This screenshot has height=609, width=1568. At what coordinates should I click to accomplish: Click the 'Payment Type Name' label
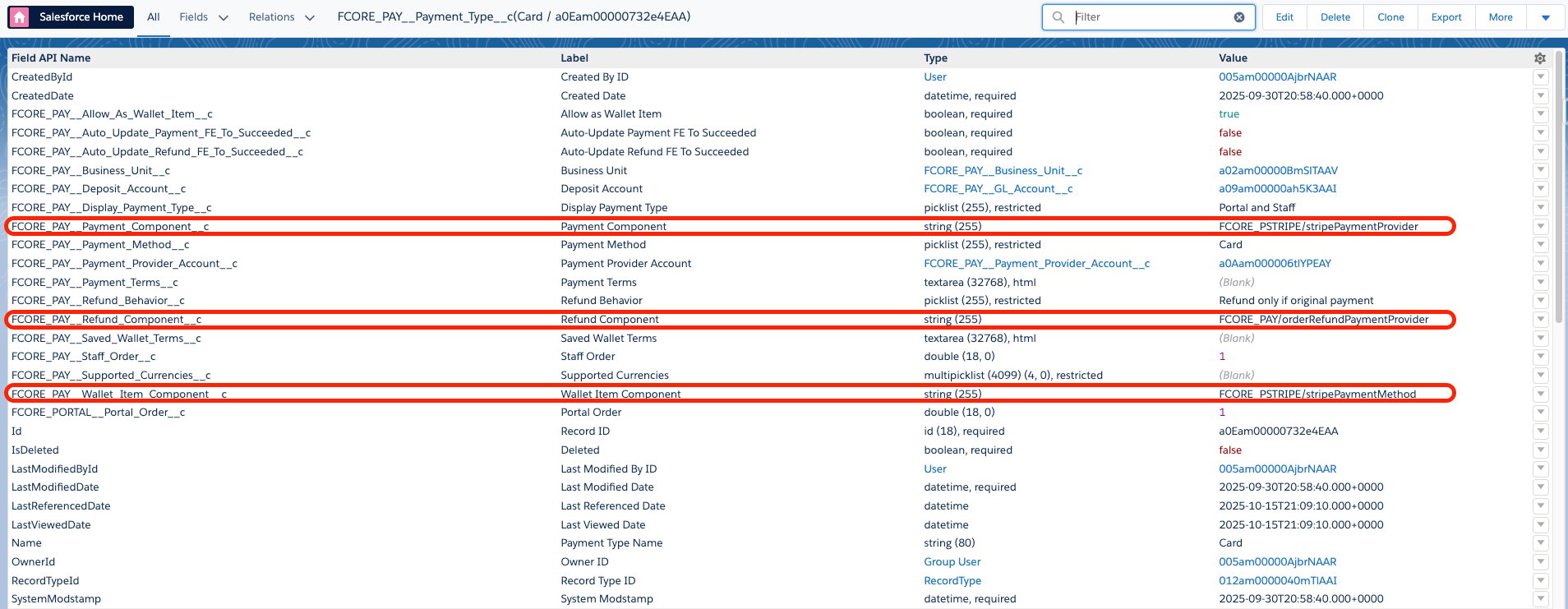coord(611,543)
